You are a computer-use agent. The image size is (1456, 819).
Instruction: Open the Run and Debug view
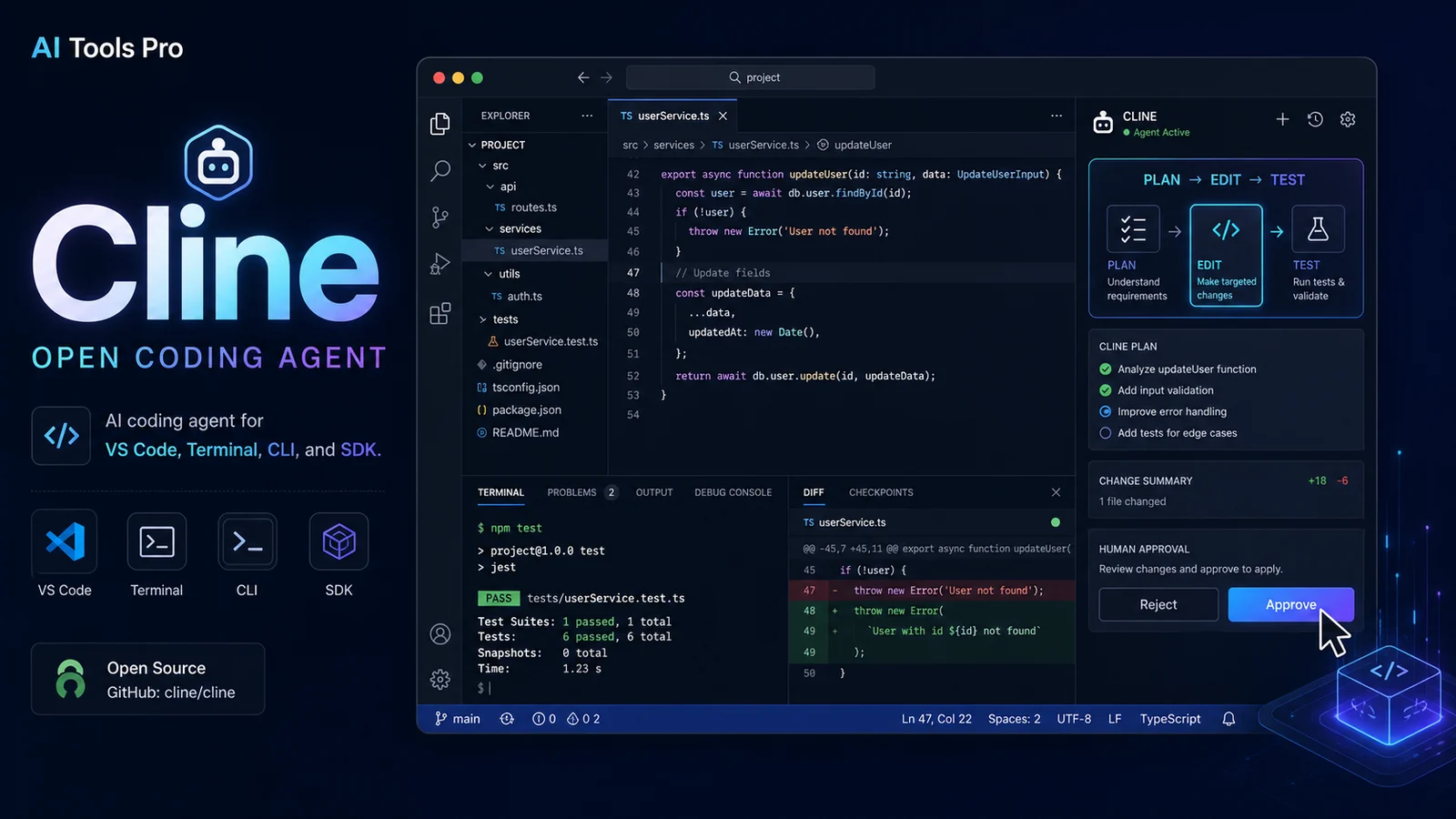tap(440, 264)
